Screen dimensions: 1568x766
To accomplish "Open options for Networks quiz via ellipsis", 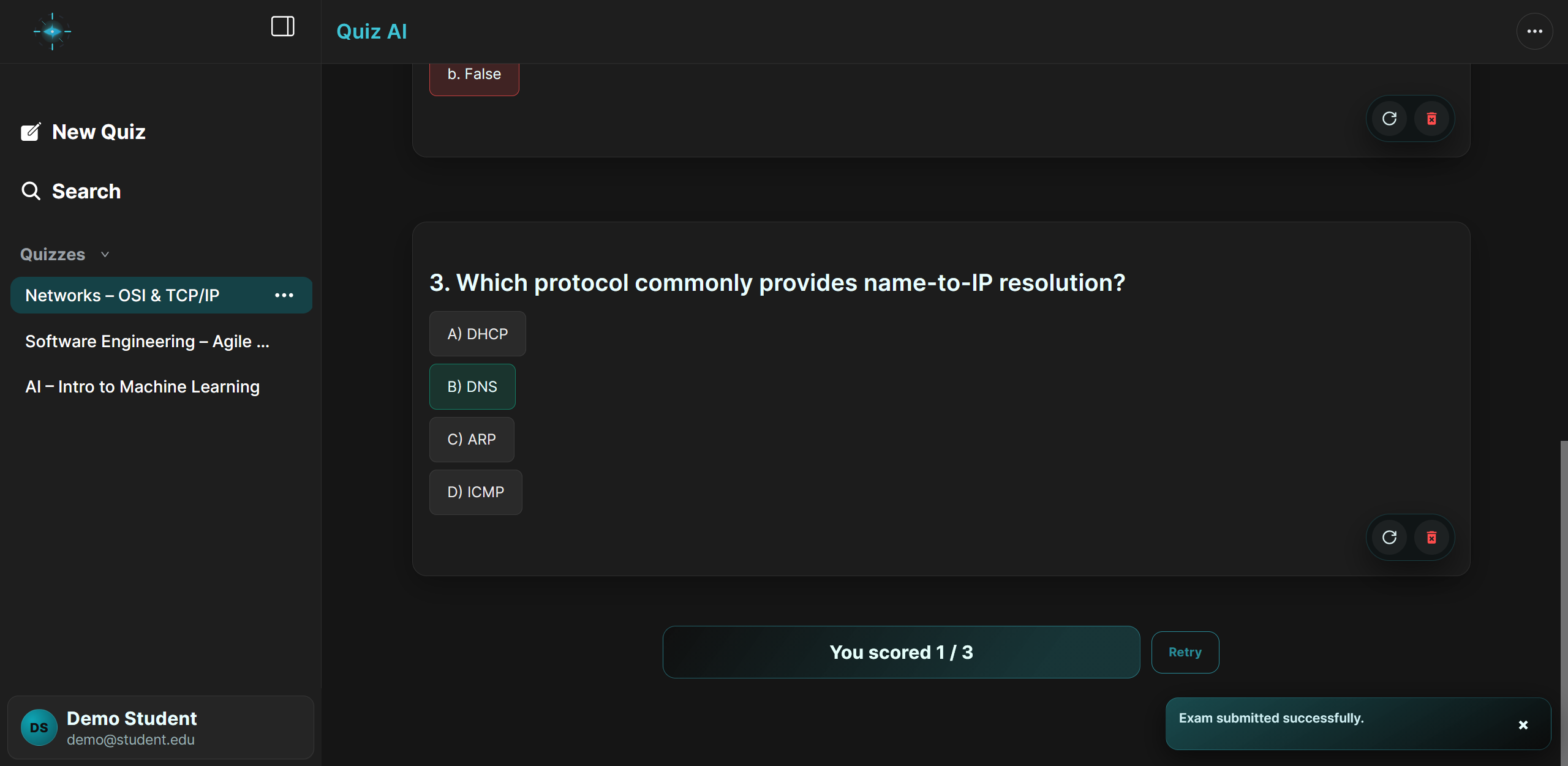I will coord(284,295).
